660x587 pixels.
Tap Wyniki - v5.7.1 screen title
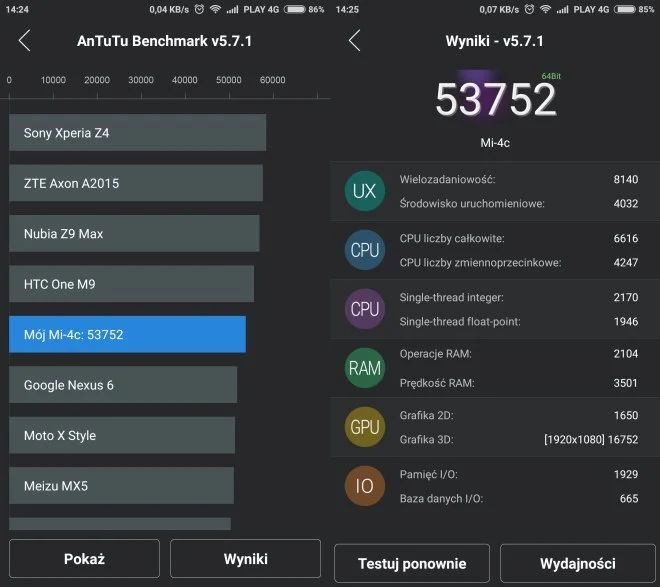click(x=495, y=41)
